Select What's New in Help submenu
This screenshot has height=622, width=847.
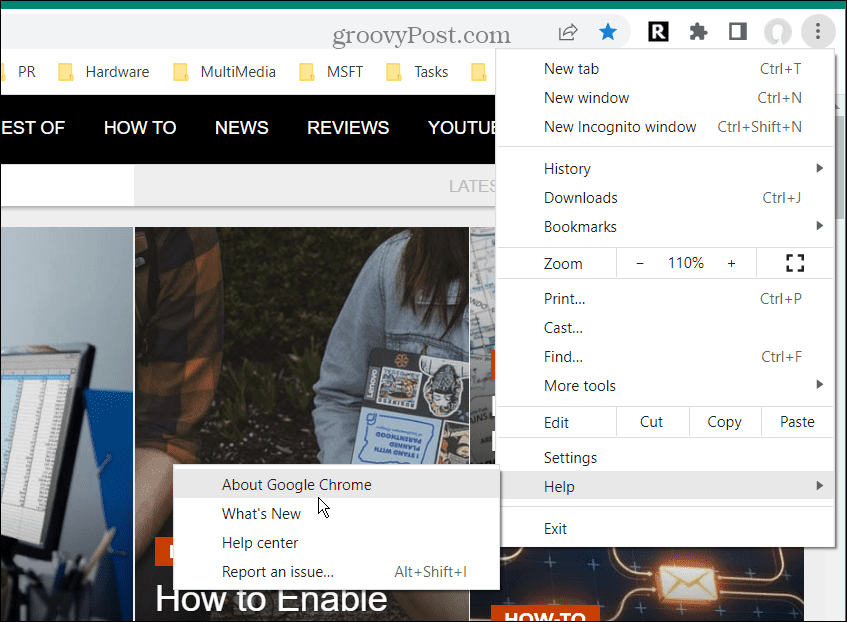337,514
